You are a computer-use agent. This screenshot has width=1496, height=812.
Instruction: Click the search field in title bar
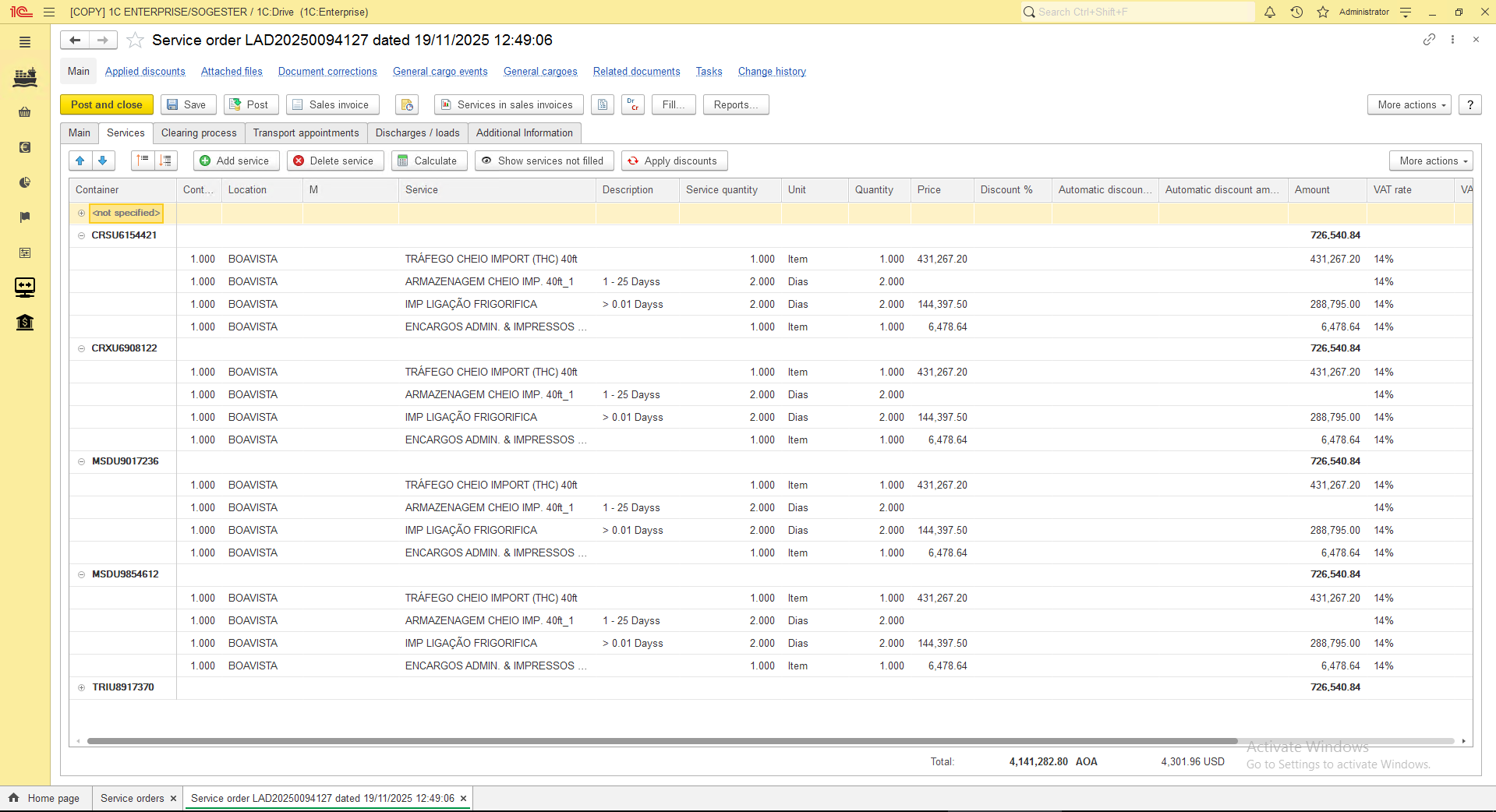point(1138,12)
